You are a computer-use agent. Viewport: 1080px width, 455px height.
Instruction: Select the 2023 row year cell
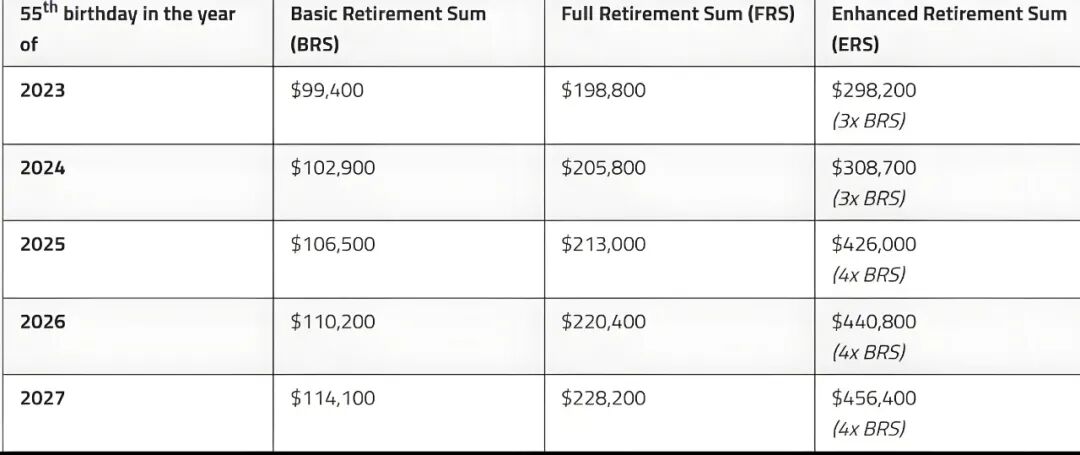tap(42, 90)
